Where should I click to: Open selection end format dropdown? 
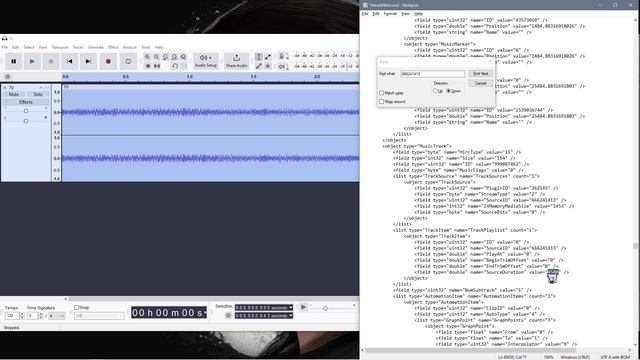click(291, 316)
